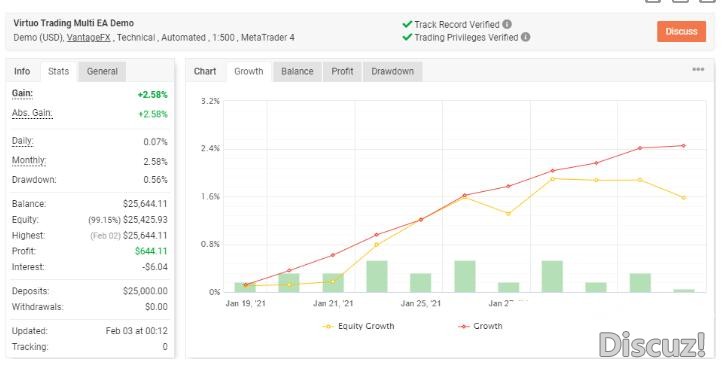The height and width of the screenshot is (369, 722).
Task: Click the Withdrawals value $0.00
Action: point(156,307)
